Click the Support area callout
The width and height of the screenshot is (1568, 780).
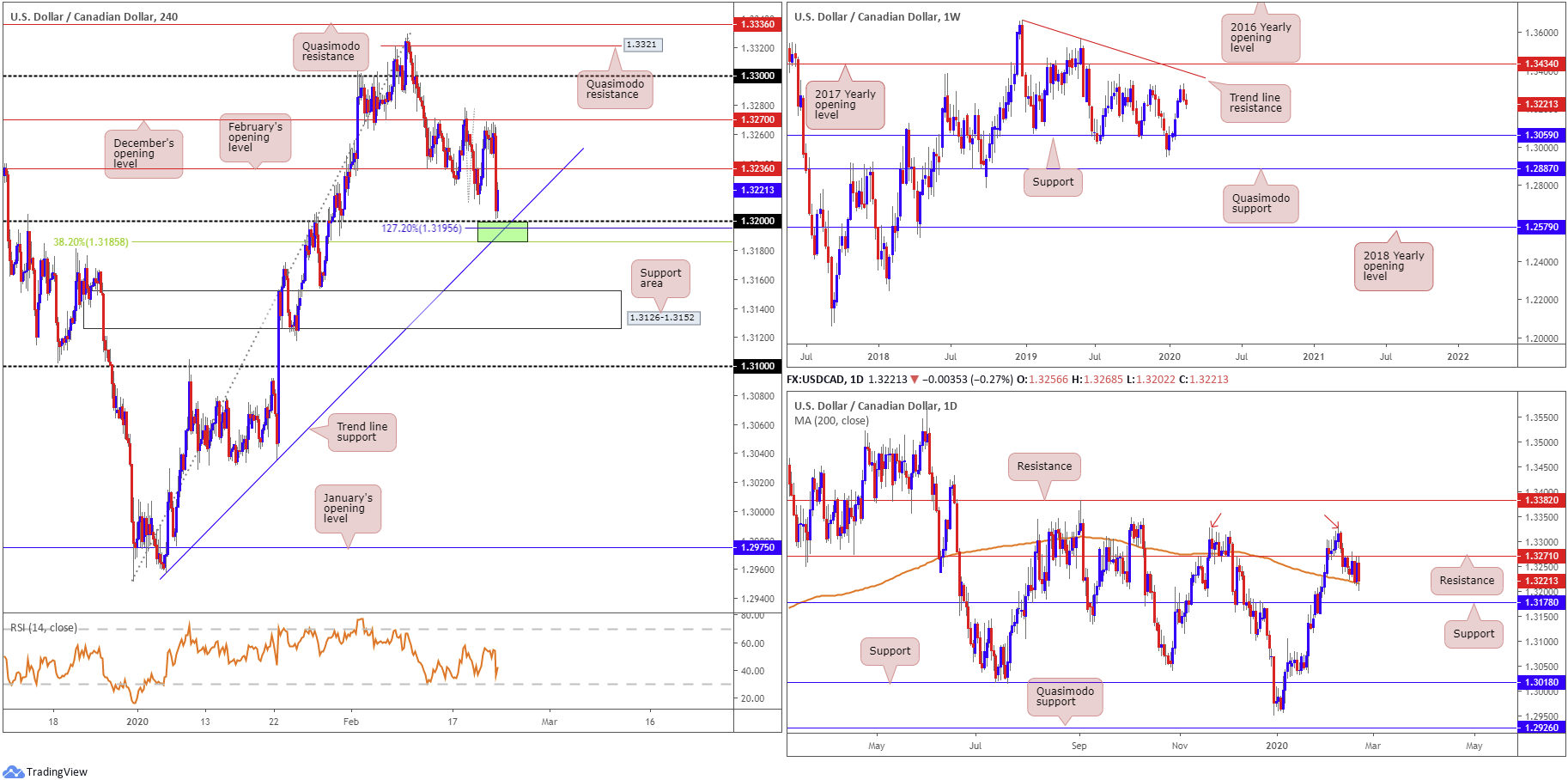point(660,278)
